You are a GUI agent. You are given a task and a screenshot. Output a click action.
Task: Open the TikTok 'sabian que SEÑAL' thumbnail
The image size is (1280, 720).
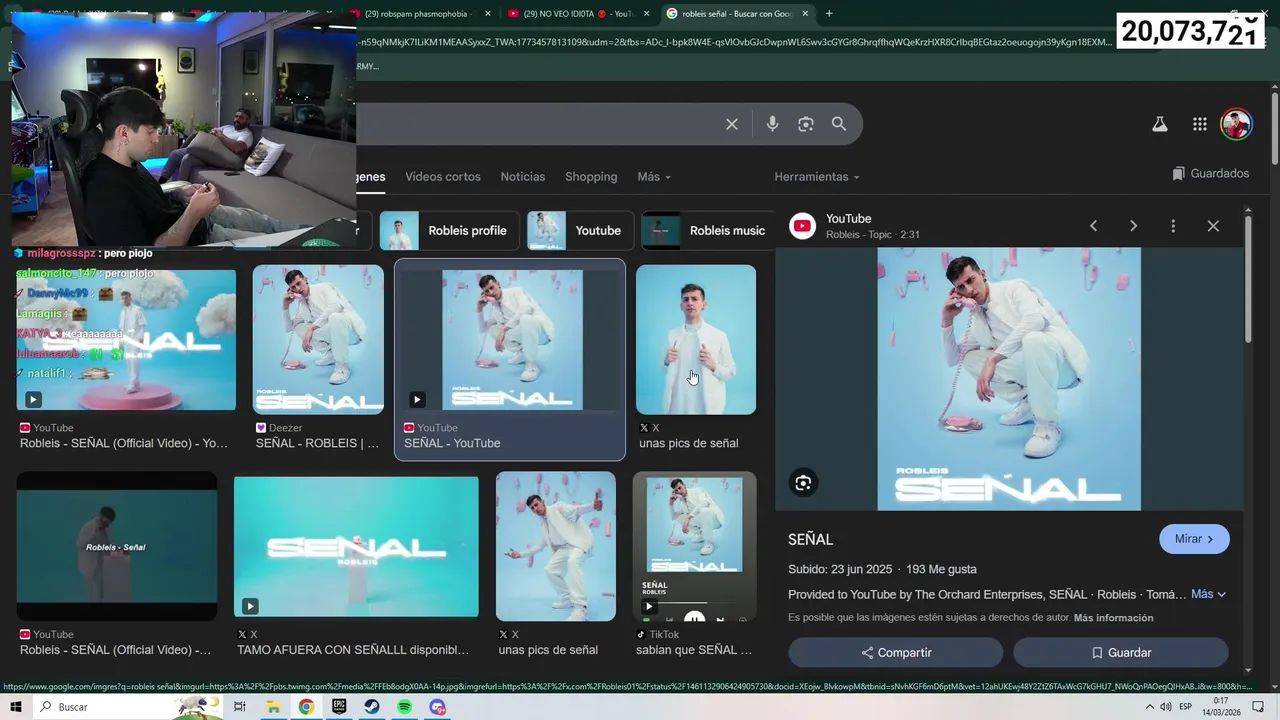click(x=695, y=547)
